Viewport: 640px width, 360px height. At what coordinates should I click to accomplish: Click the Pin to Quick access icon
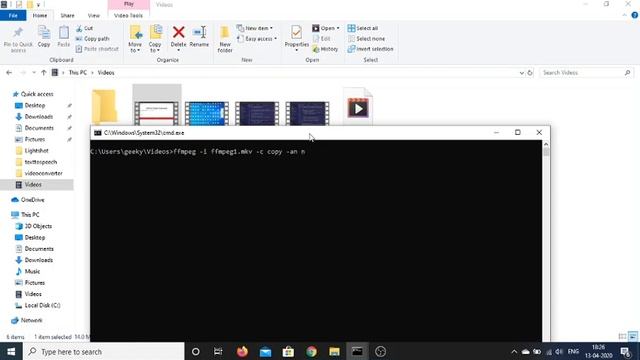[x=18, y=39]
